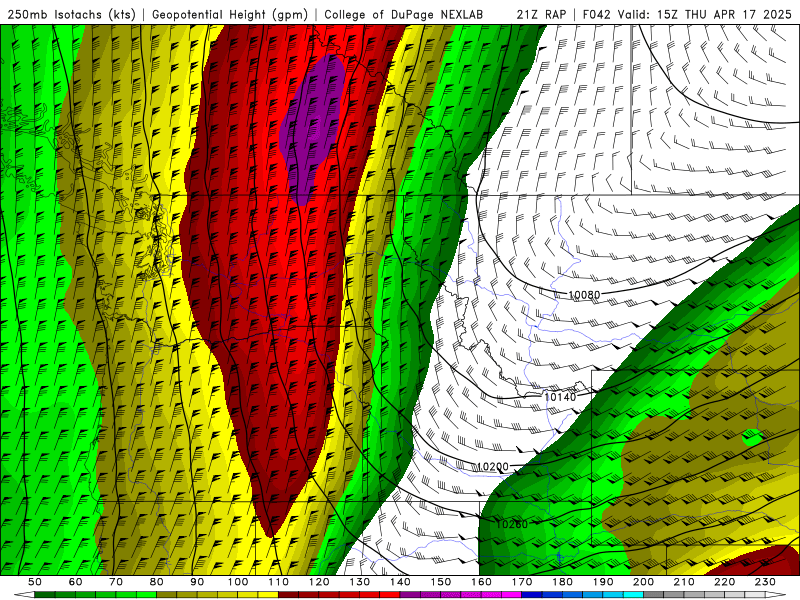Click the 180 value on the color scale
The image size is (800, 600).
(562, 582)
